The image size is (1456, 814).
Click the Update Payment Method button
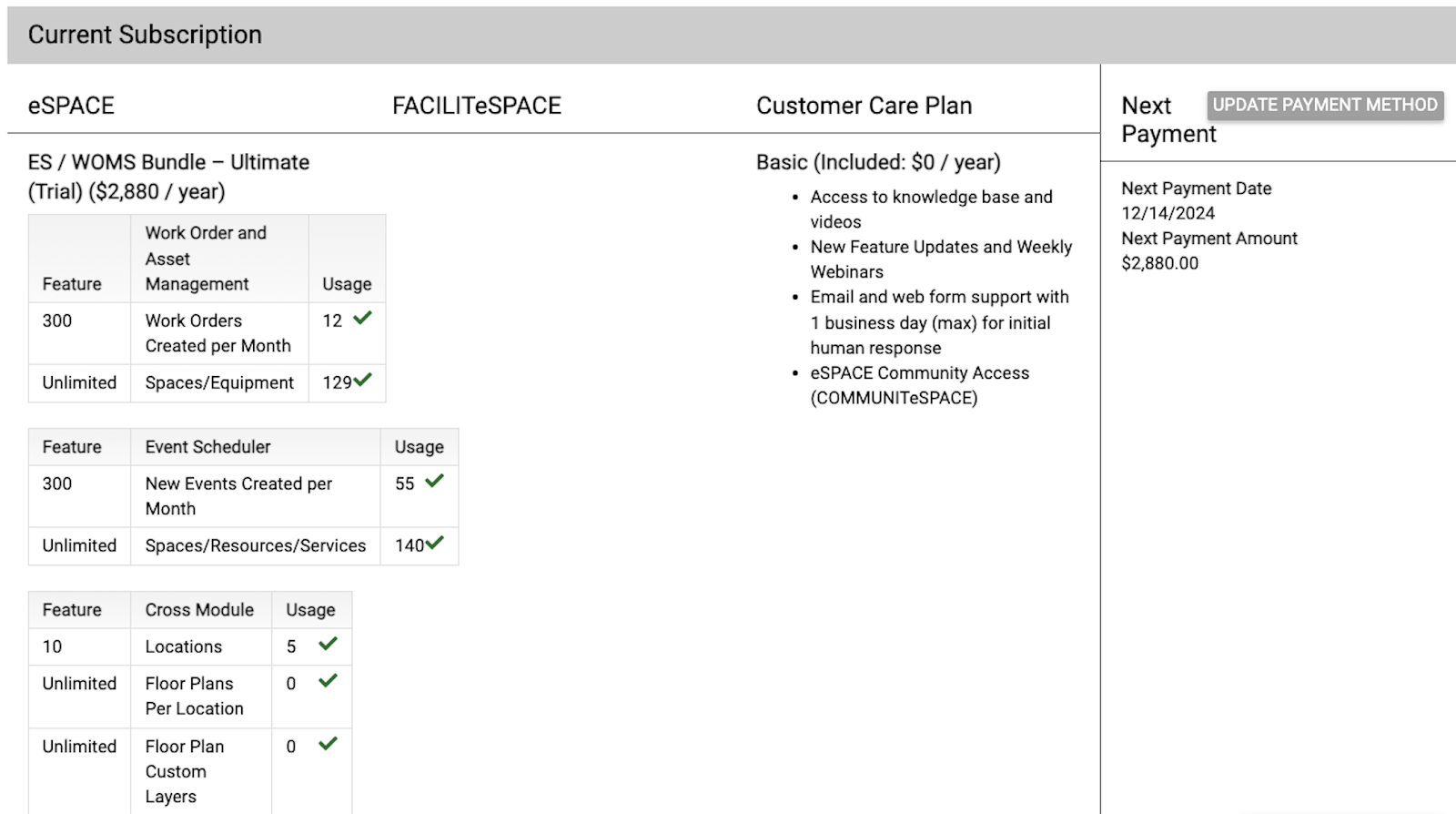click(x=1325, y=105)
